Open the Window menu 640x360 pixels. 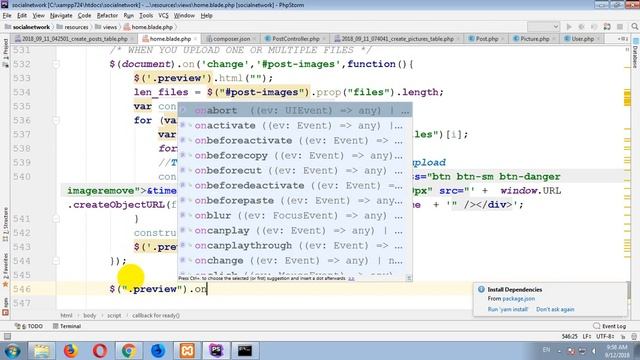(x=184, y=16)
